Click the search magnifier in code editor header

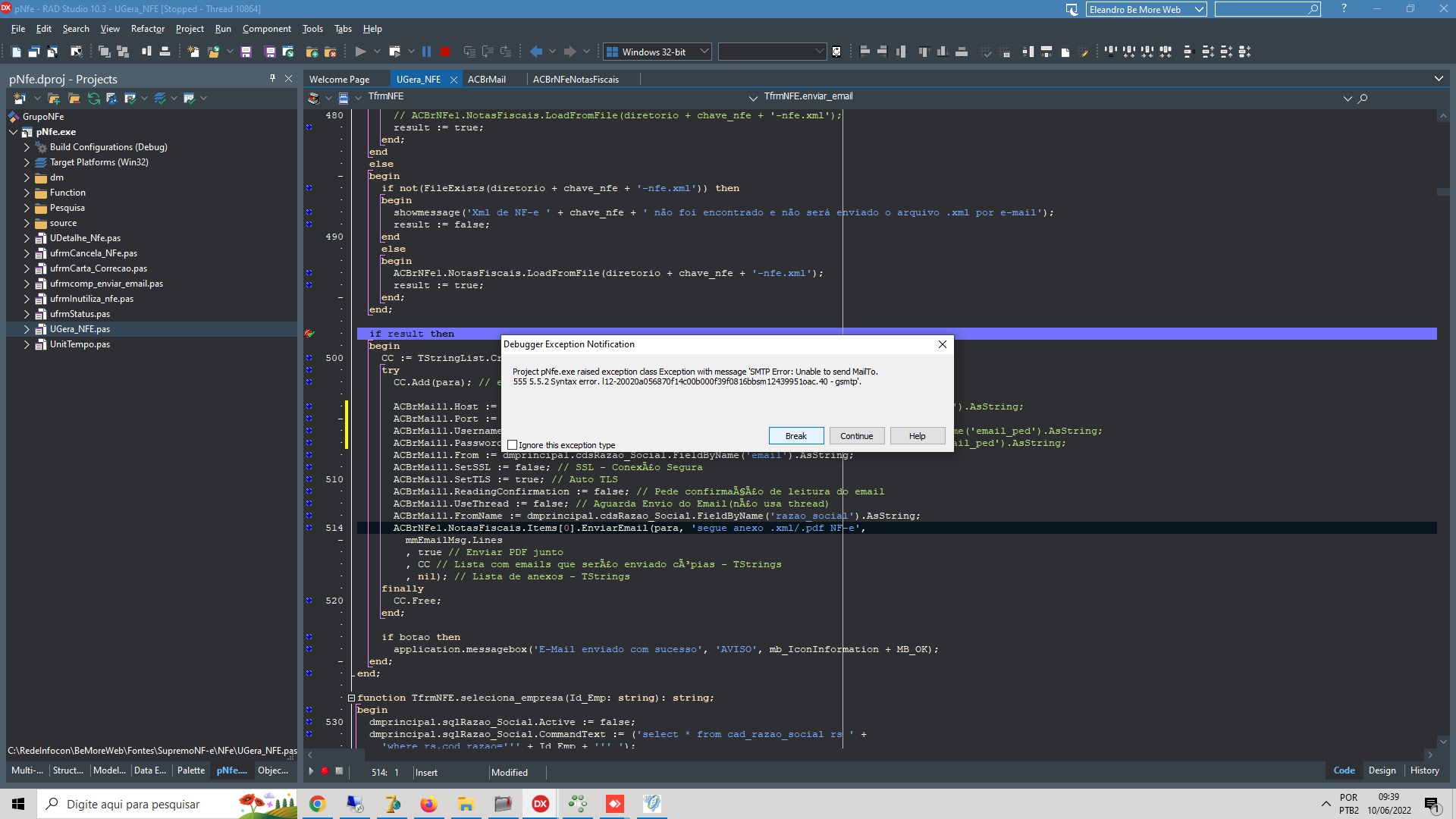[x=1363, y=99]
